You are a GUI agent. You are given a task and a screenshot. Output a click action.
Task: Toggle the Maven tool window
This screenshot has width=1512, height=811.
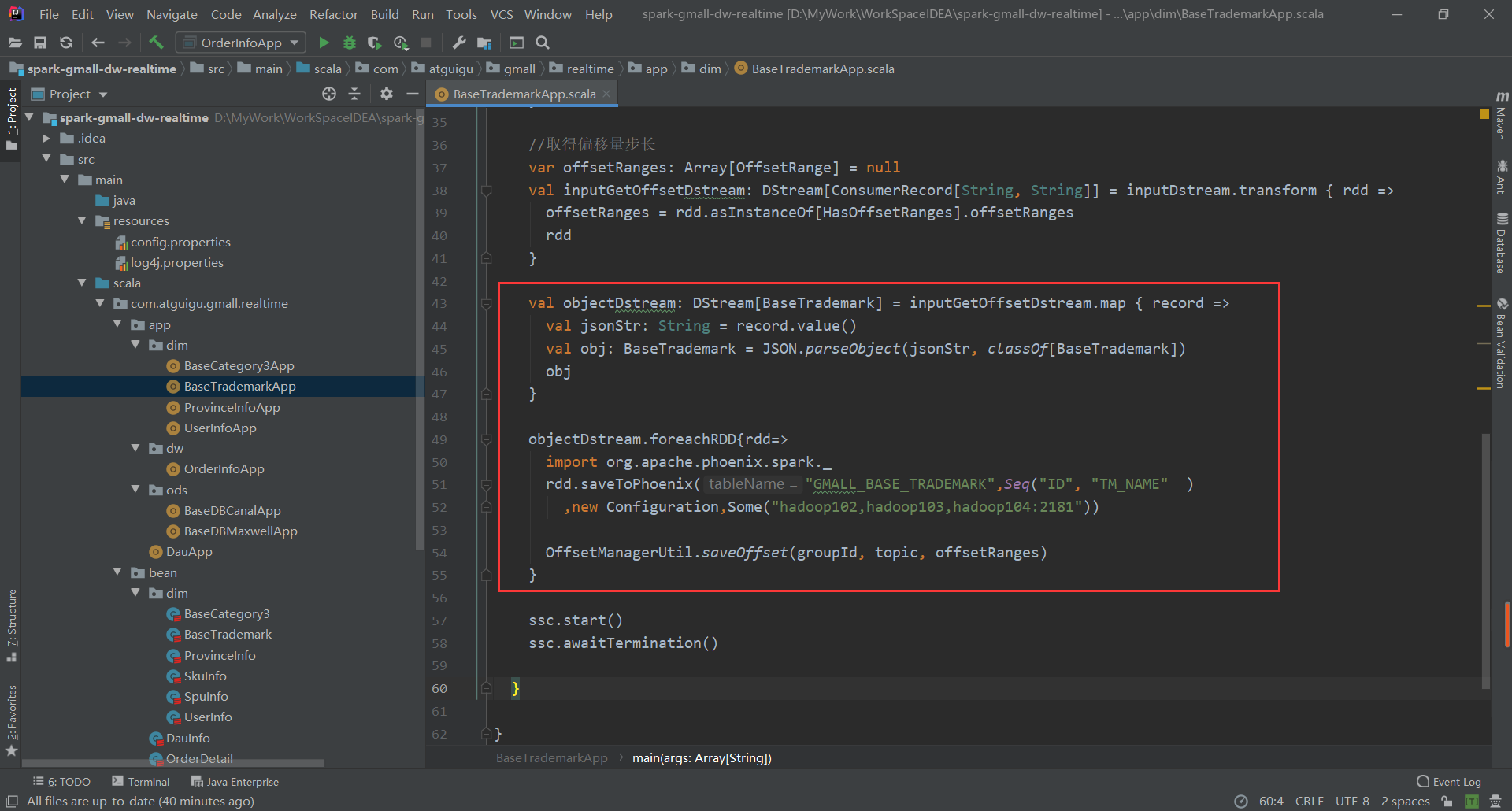click(x=1502, y=115)
